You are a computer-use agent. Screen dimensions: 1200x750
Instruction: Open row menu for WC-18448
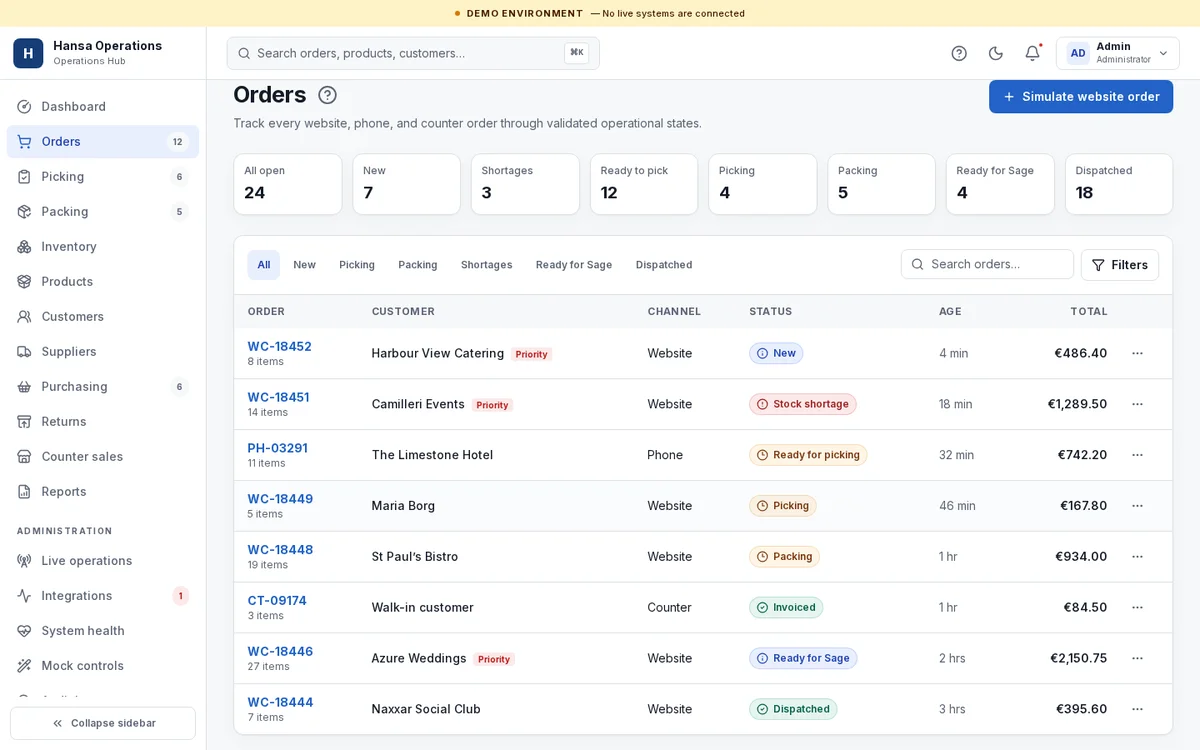pos(1137,557)
